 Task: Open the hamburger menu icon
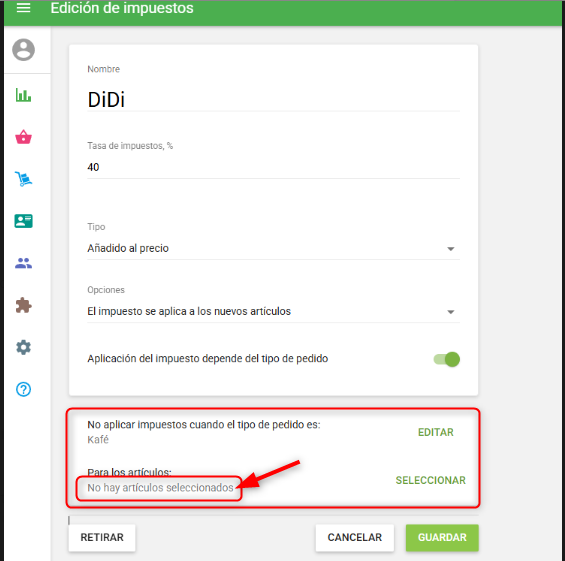(23, 8)
